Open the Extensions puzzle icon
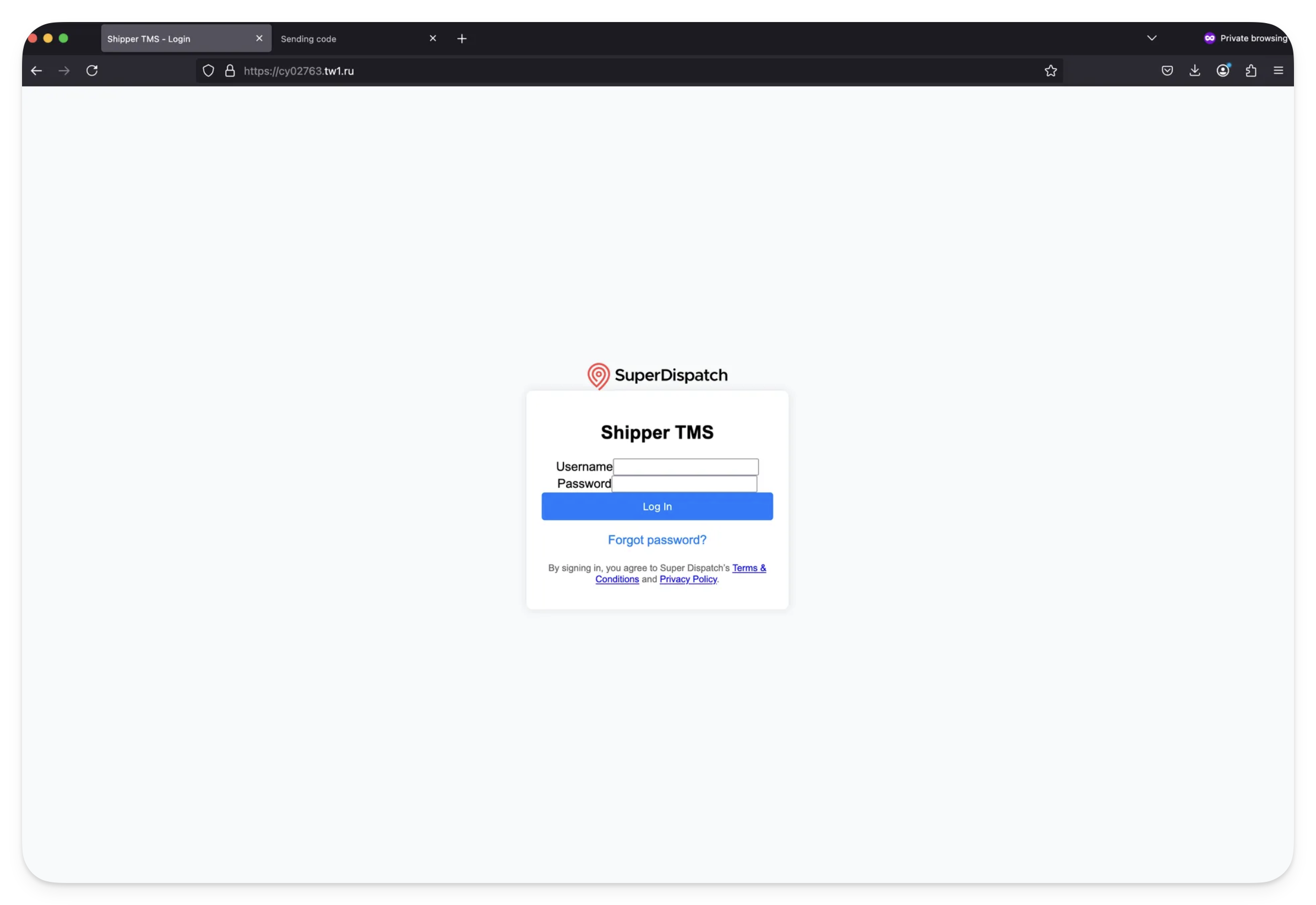 pos(1250,71)
